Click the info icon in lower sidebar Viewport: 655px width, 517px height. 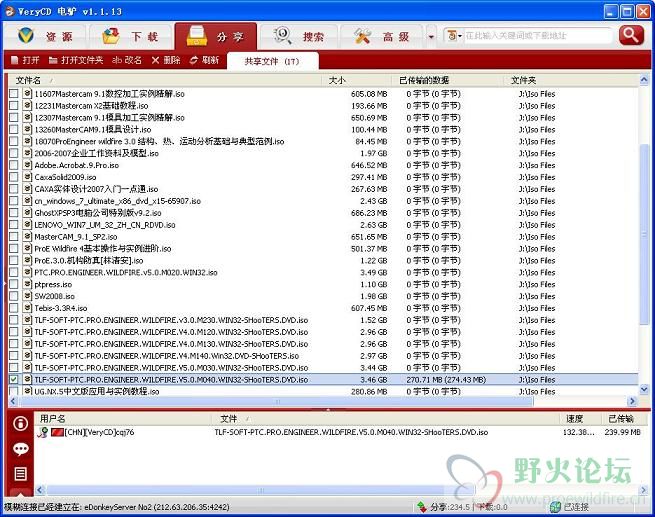pos(20,423)
